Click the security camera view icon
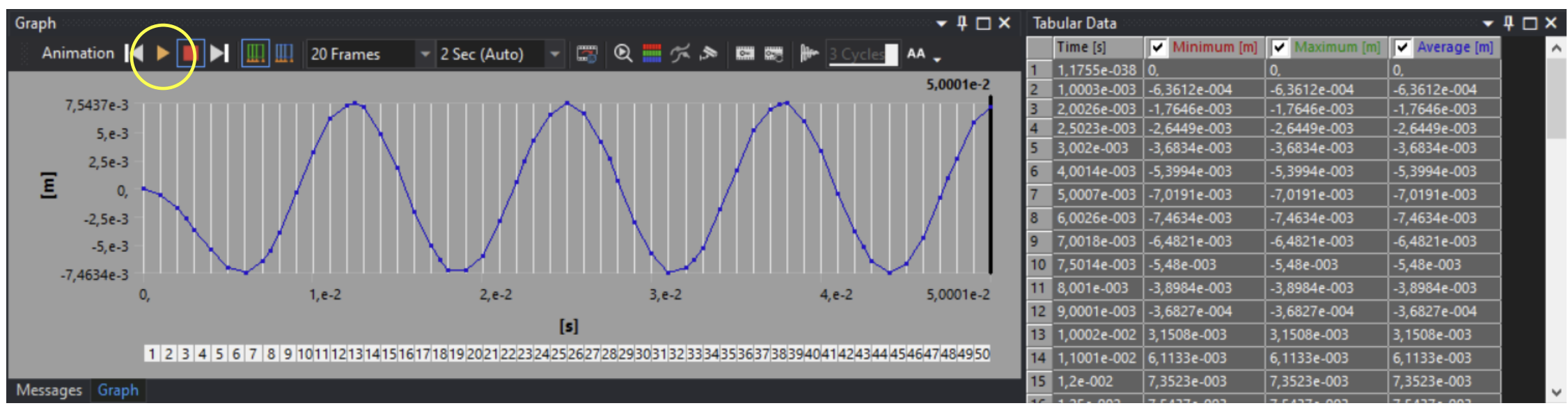This screenshot has width=1568, height=408. [709, 54]
